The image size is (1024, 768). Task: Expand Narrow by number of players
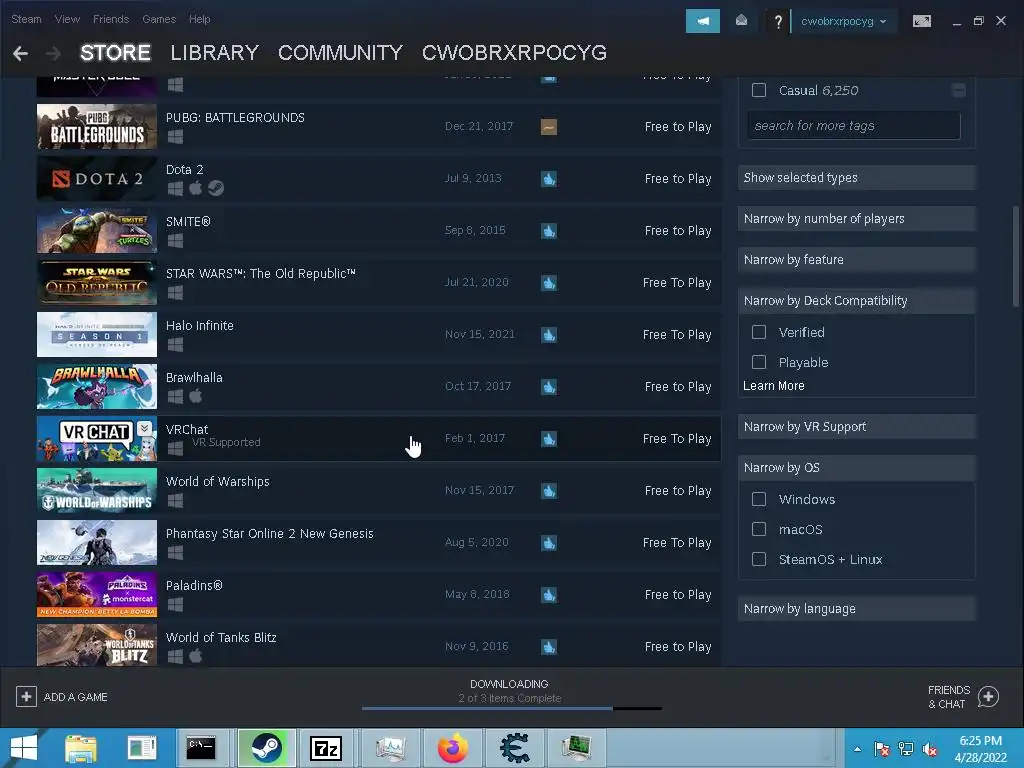click(x=857, y=219)
